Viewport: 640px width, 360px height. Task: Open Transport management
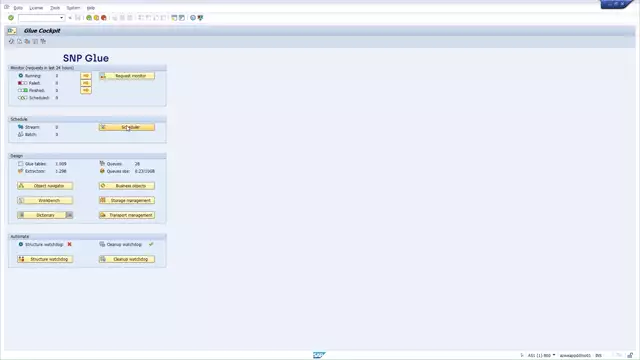click(127, 215)
